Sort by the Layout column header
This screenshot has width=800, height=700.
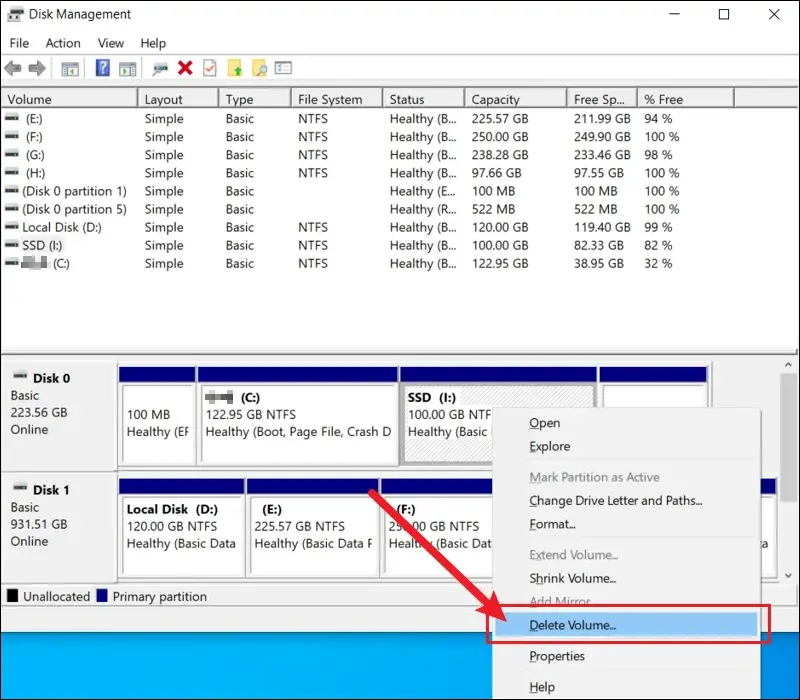pyautogui.click(x=178, y=98)
